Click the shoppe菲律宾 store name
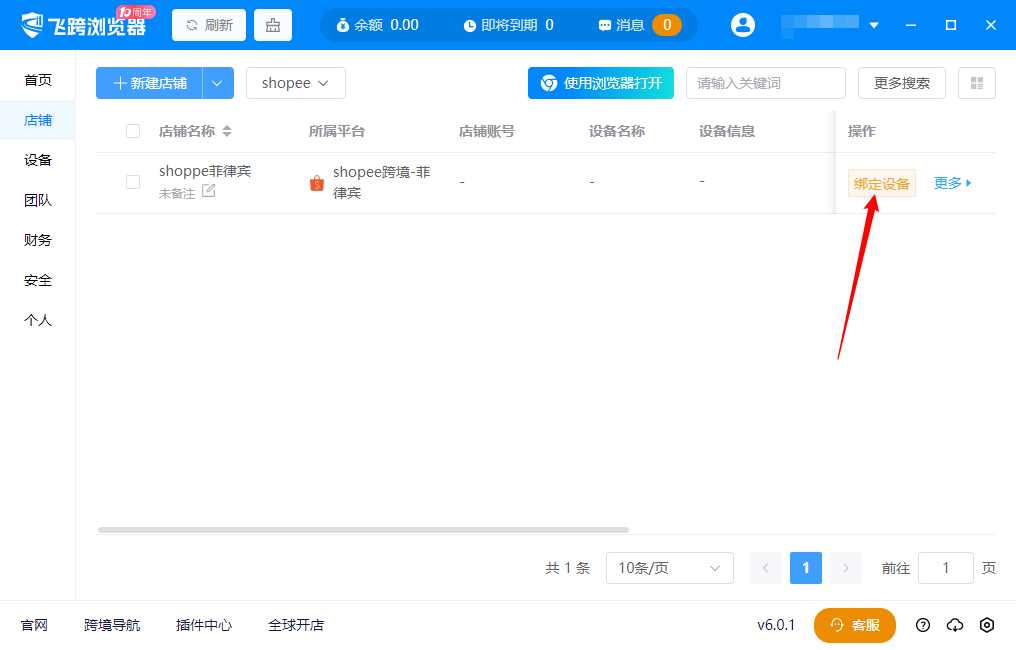 (205, 171)
